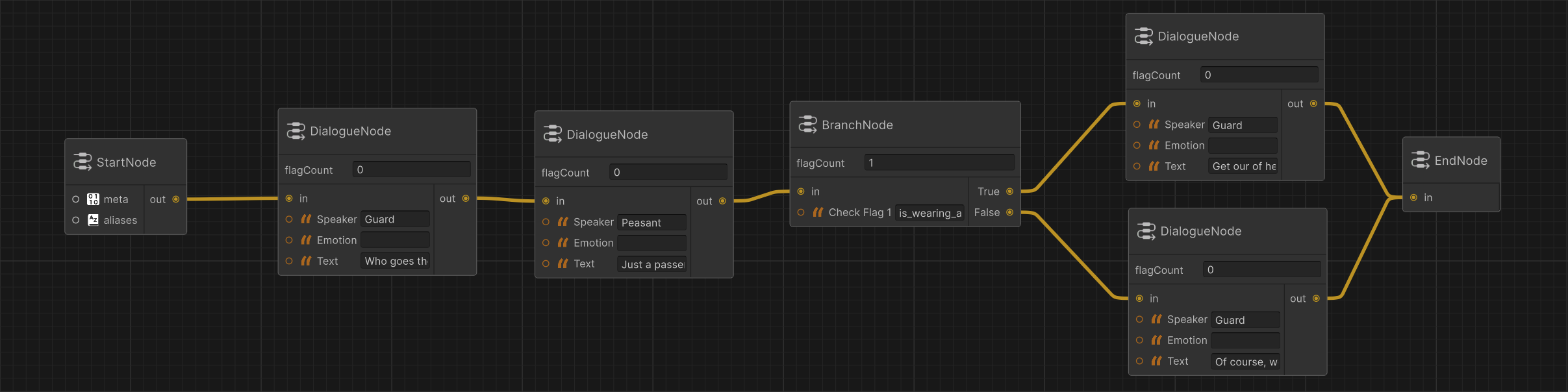Screen dimensions: 1568x392
Task: Click the in port of the "Of course, w" DialogueNode
Action: pos(1139,299)
